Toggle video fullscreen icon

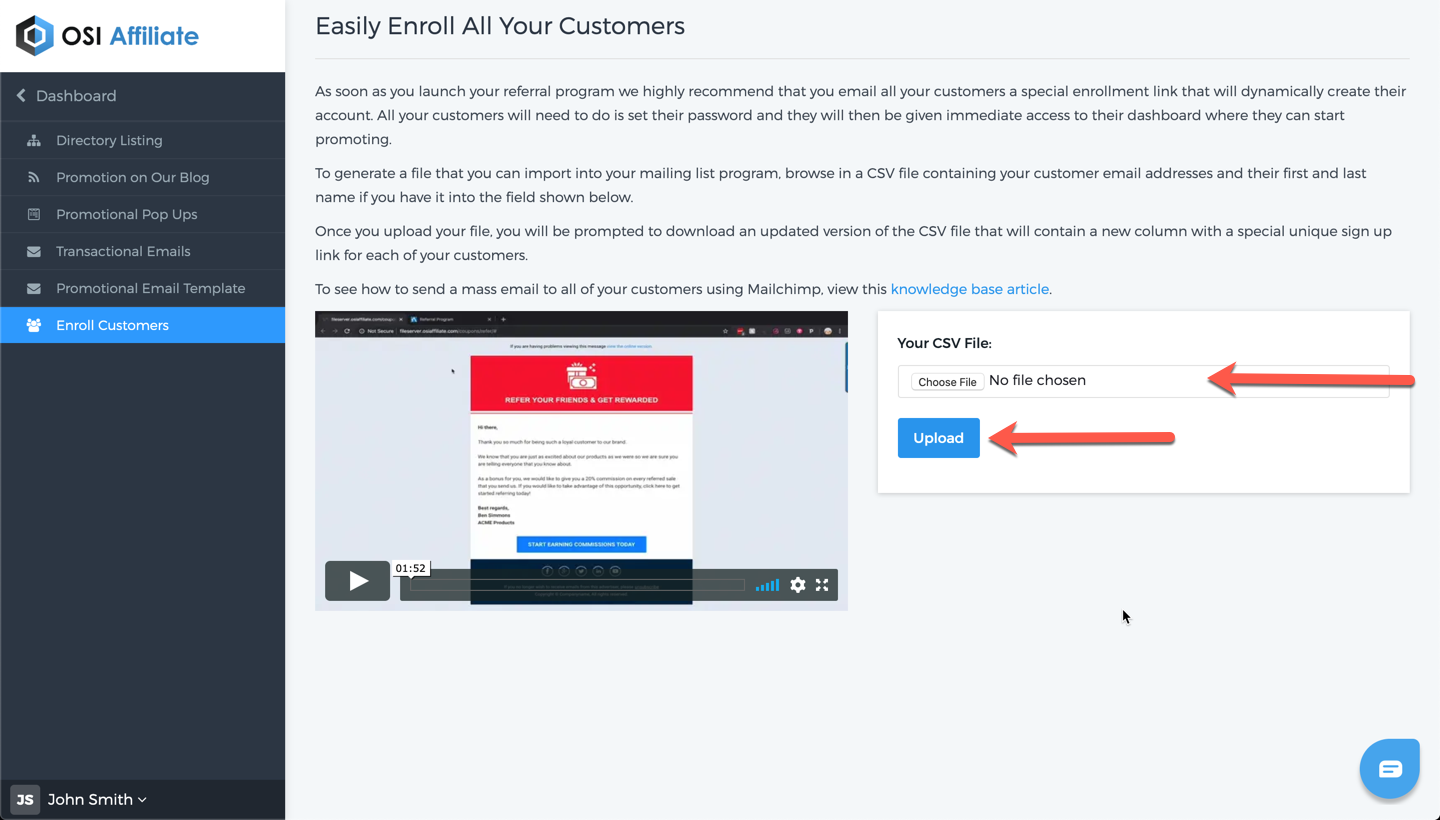(x=822, y=585)
